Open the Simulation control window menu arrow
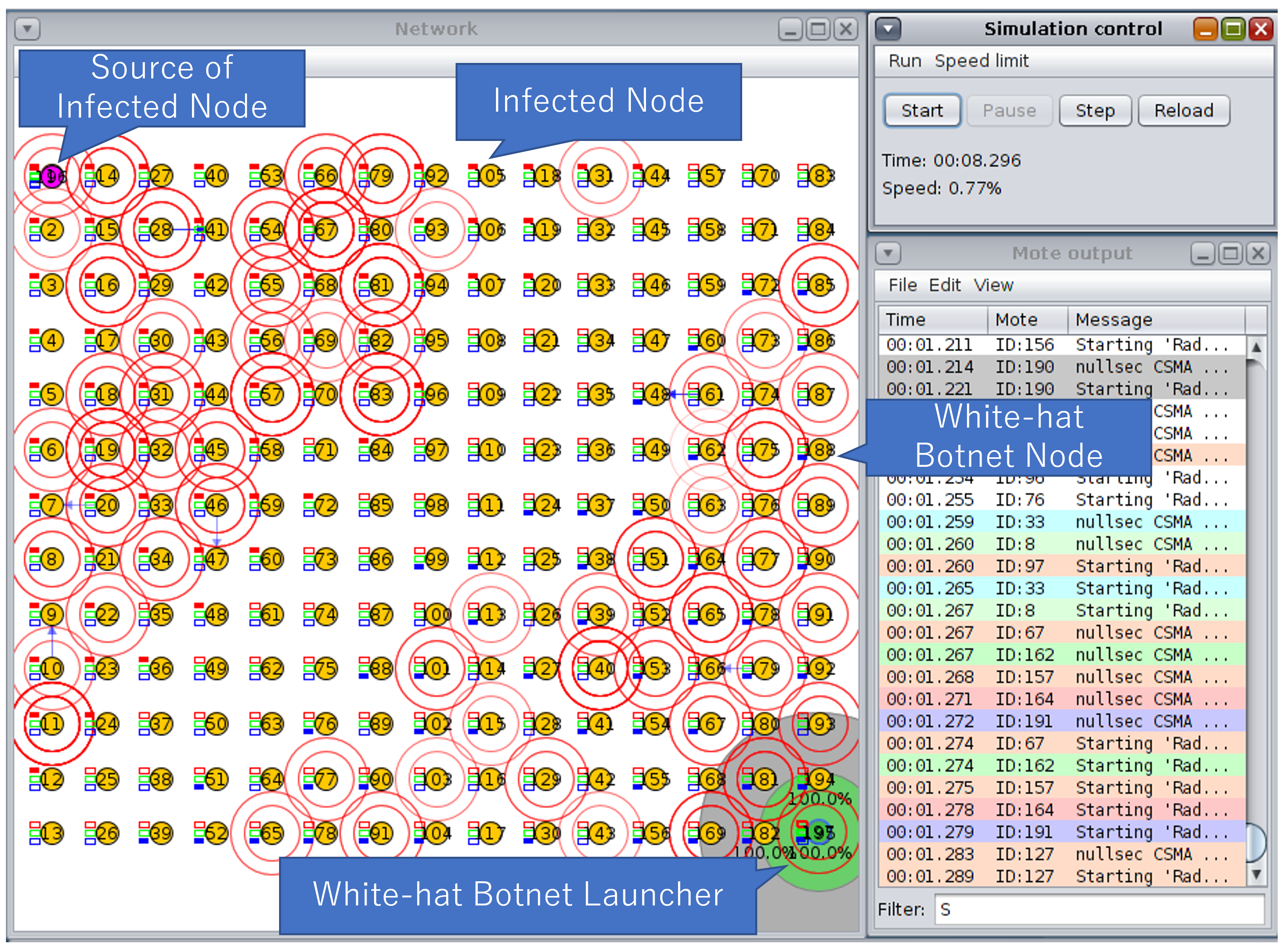This screenshot has height=949, width=1288. point(888,28)
